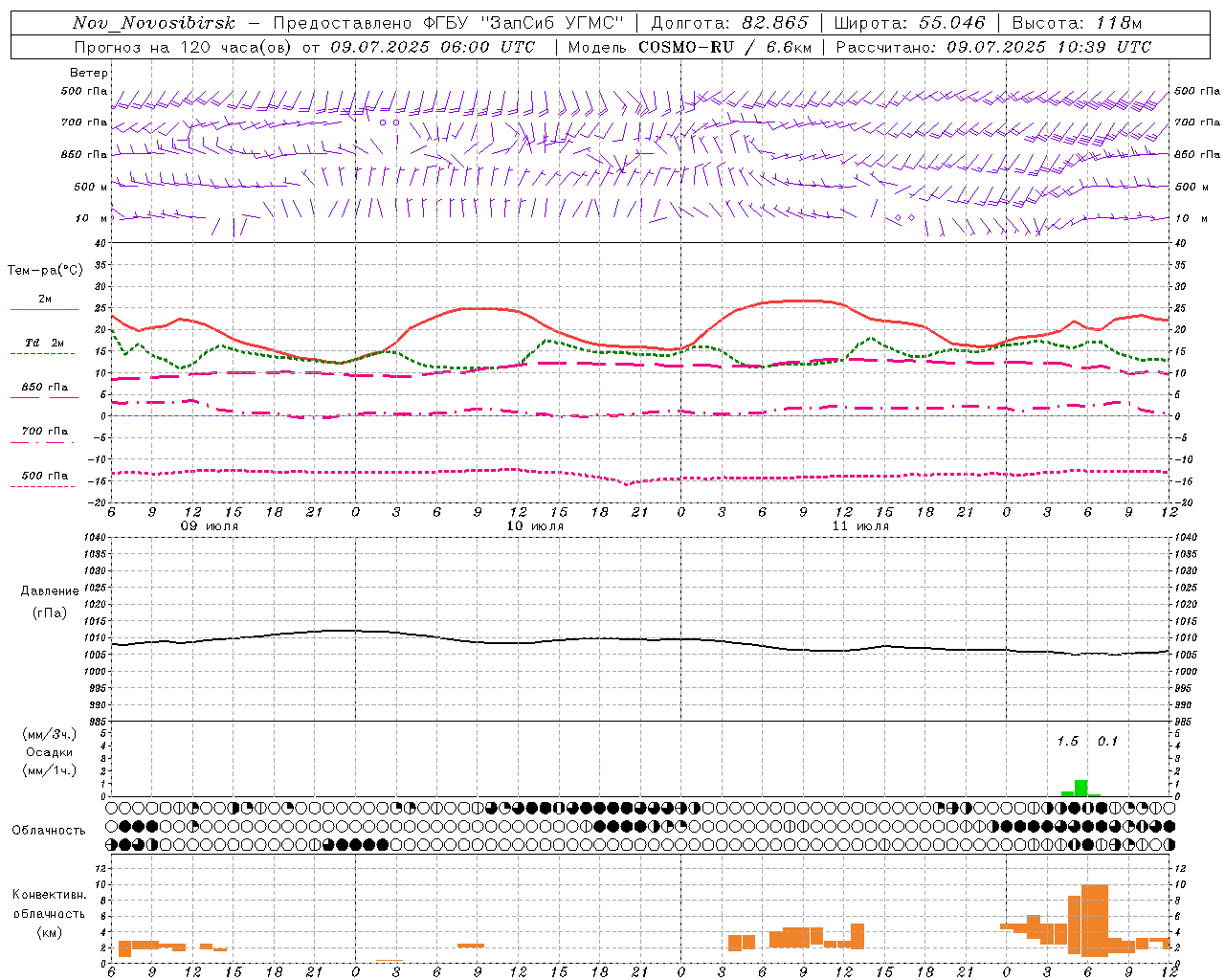Click the Nov_Novosibirsk station title
Viewport: 1225px width, 980px height.
[x=154, y=23]
